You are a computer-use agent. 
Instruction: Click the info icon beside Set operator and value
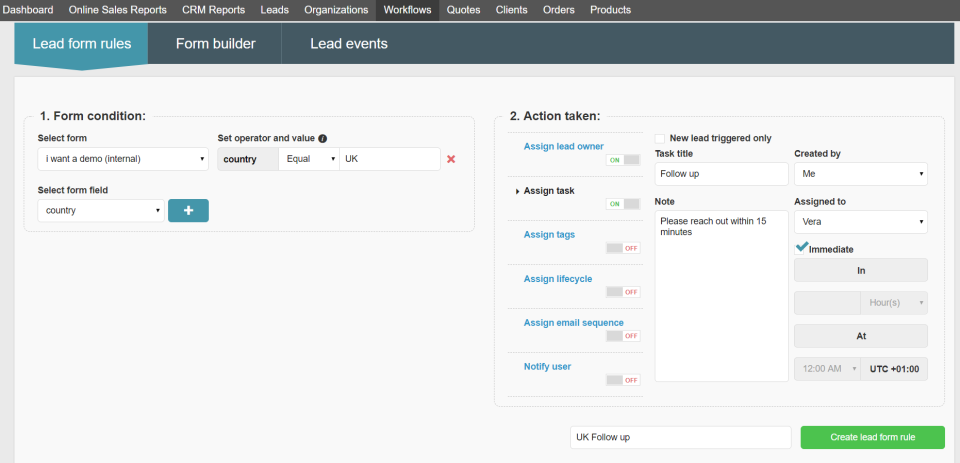click(x=323, y=139)
